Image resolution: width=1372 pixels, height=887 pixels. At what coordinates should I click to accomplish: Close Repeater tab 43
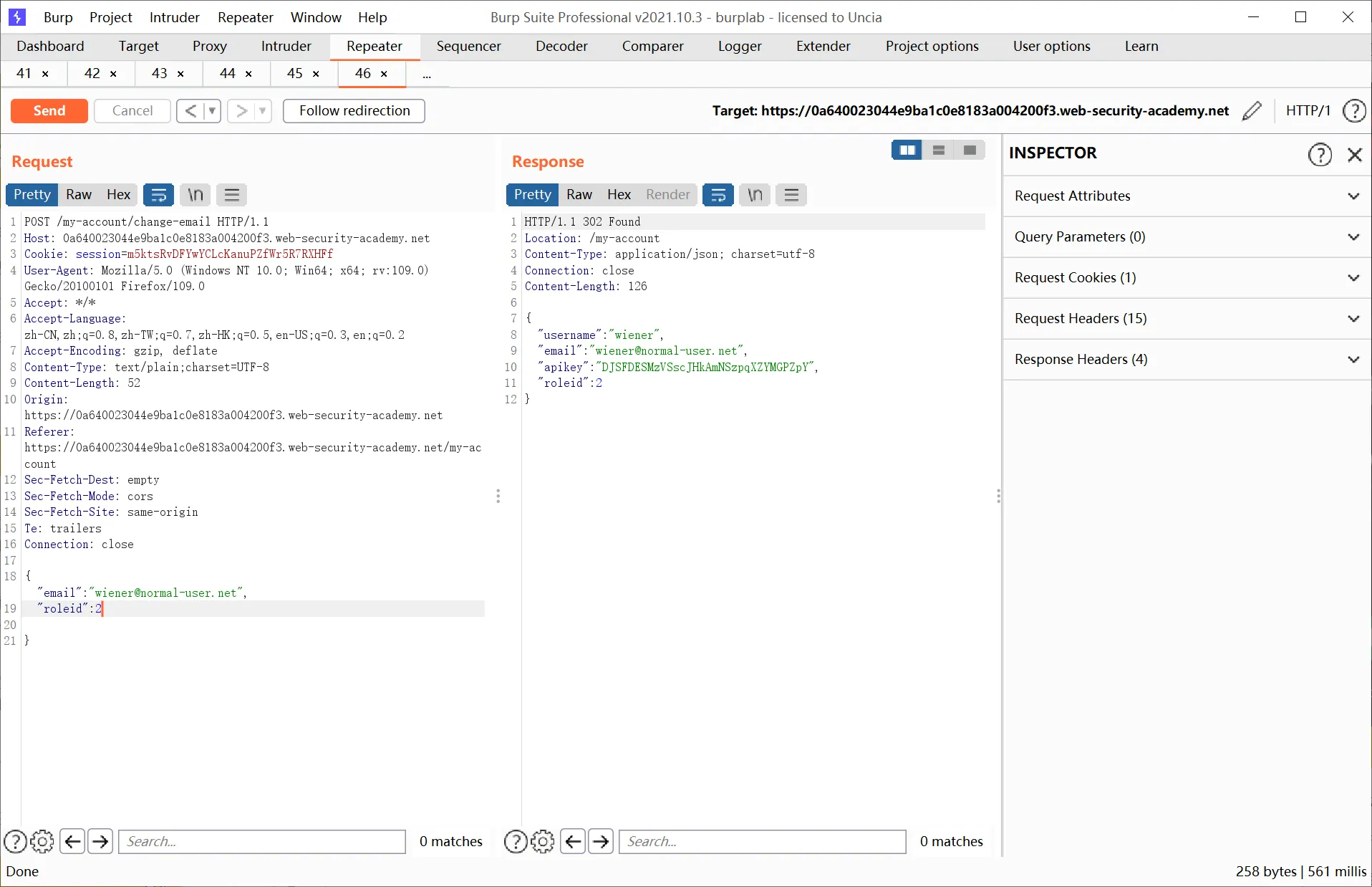[x=180, y=74]
